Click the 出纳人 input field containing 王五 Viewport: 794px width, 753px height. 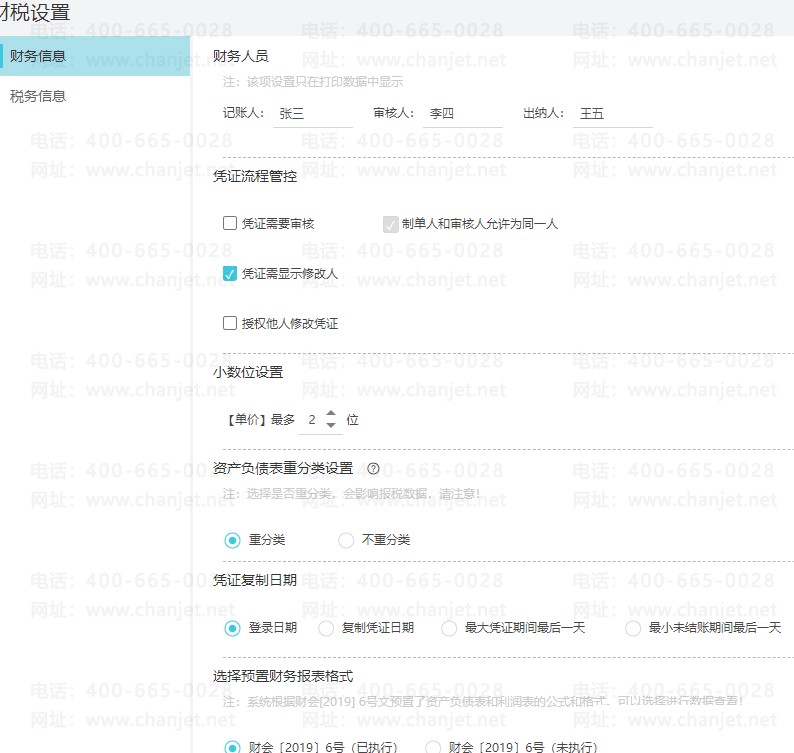point(613,114)
